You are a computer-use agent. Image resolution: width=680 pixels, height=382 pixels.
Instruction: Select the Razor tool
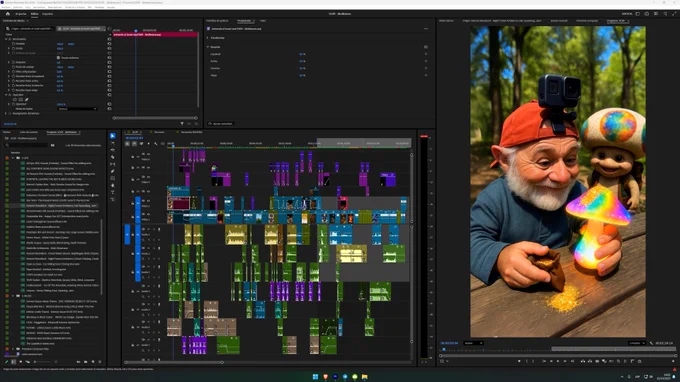pyautogui.click(x=113, y=157)
